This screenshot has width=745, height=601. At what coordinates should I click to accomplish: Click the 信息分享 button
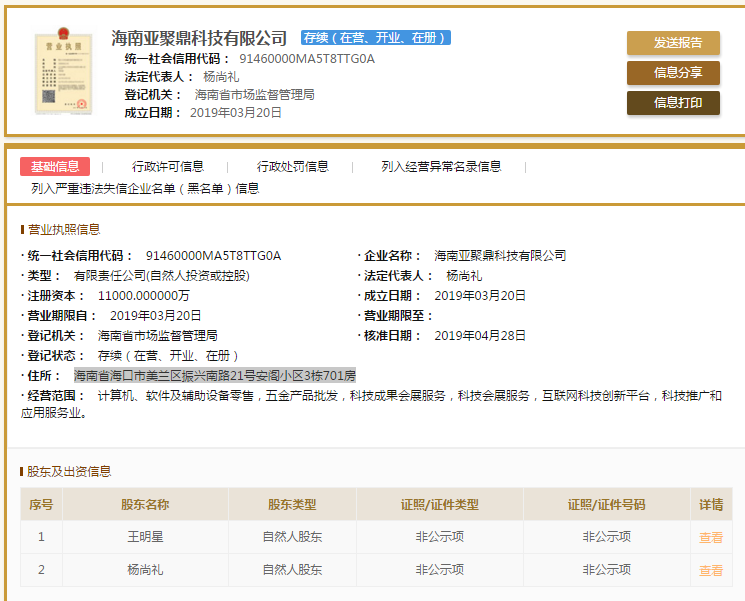(673, 73)
